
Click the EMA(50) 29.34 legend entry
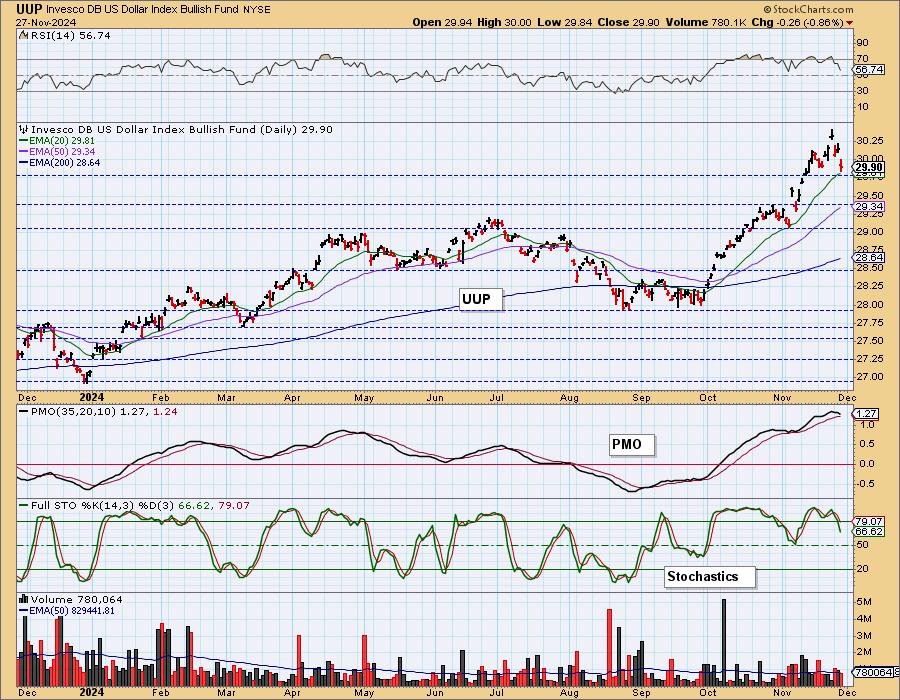tap(57, 151)
